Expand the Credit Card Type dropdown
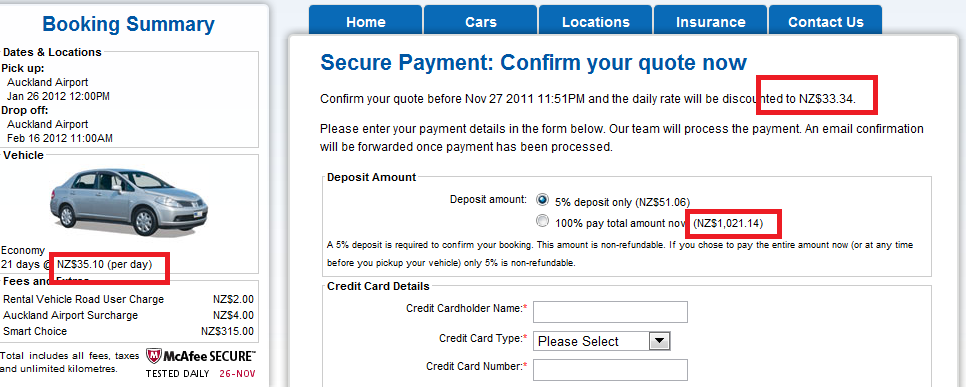This screenshot has height=389, width=966. [x=601, y=341]
